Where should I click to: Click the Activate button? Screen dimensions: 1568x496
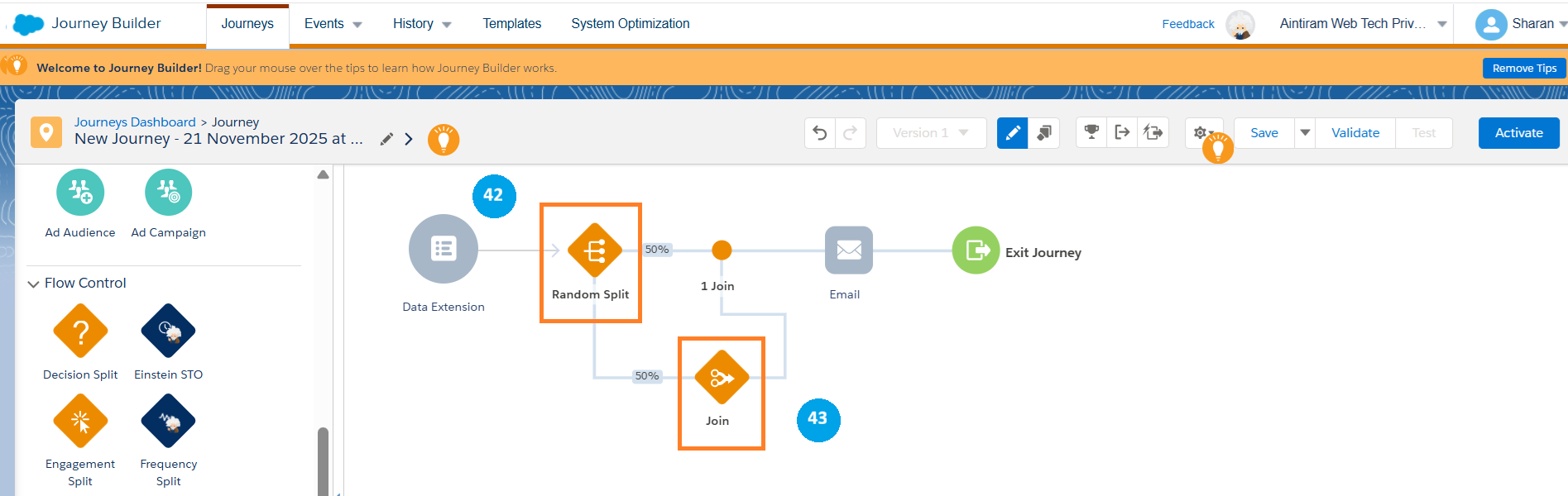point(1518,133)
